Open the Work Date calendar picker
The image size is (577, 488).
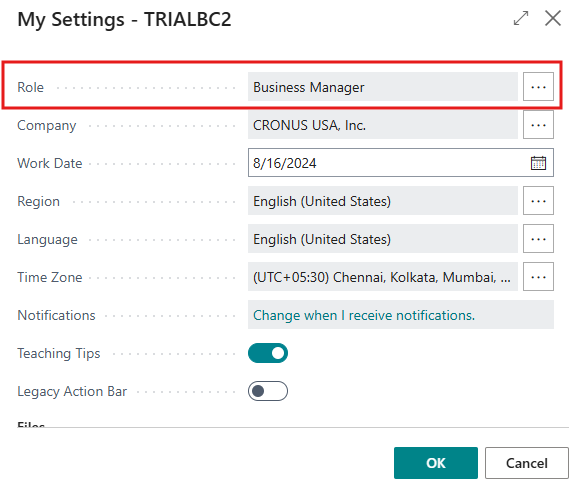[538, 163]
